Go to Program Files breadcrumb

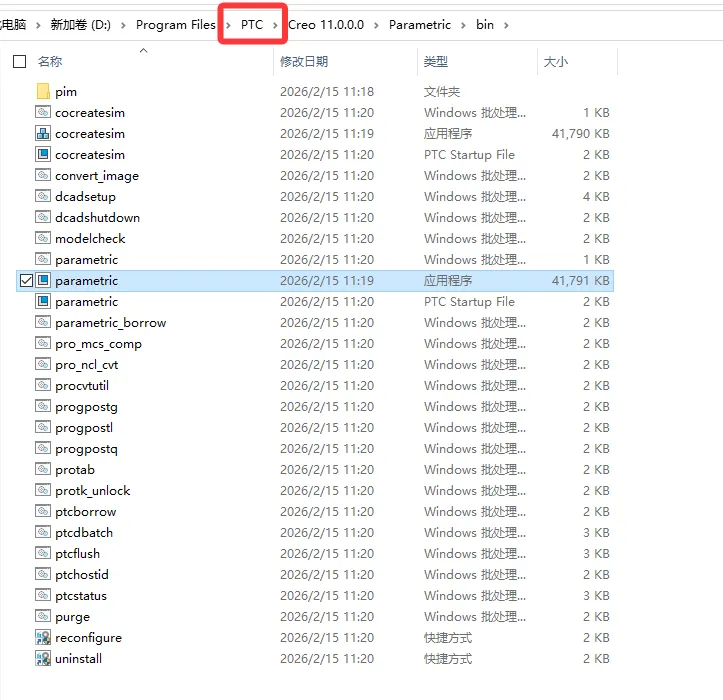click(175, 24)
